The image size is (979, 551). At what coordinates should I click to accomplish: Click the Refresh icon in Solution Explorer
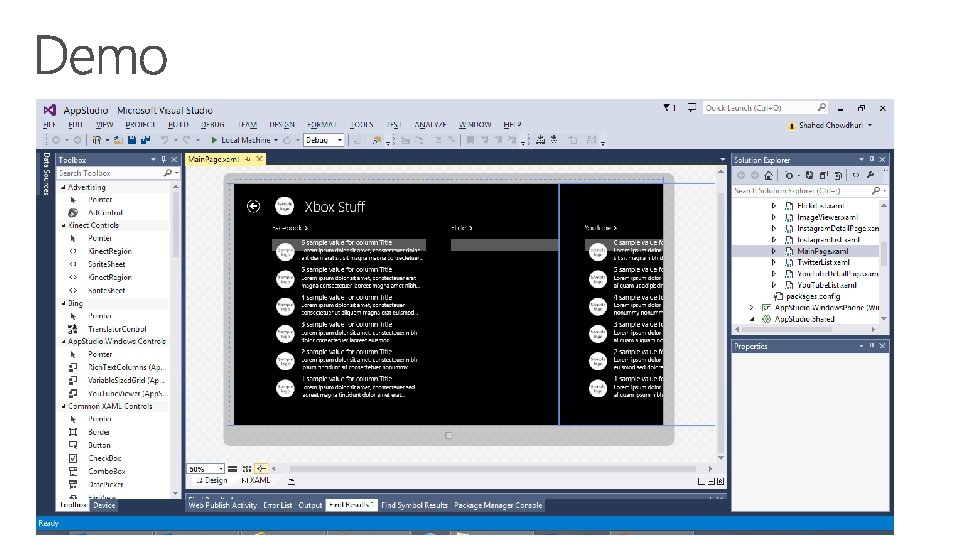click(809, 175)
